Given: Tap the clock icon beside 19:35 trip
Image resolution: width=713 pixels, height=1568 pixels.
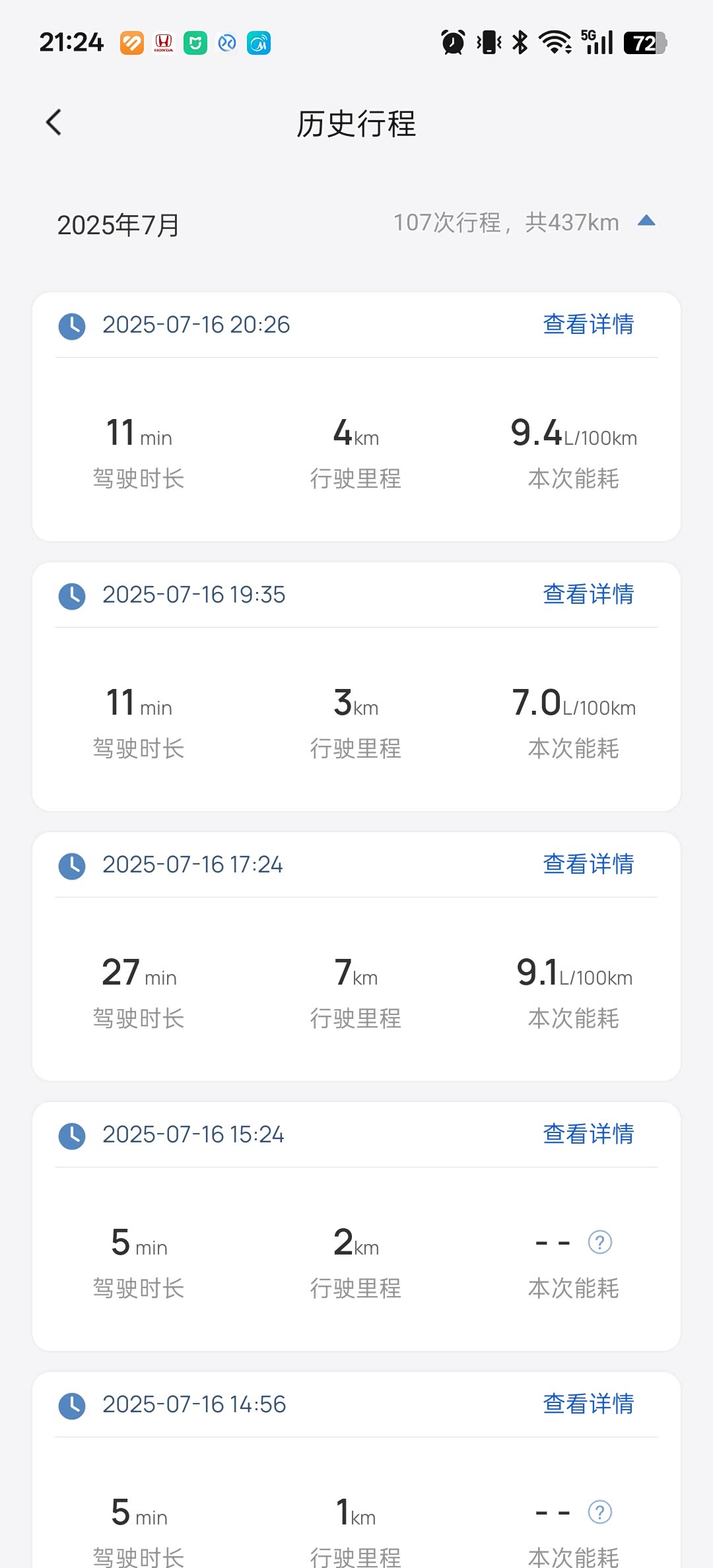Looking at the screenshot, I should 72,596.
